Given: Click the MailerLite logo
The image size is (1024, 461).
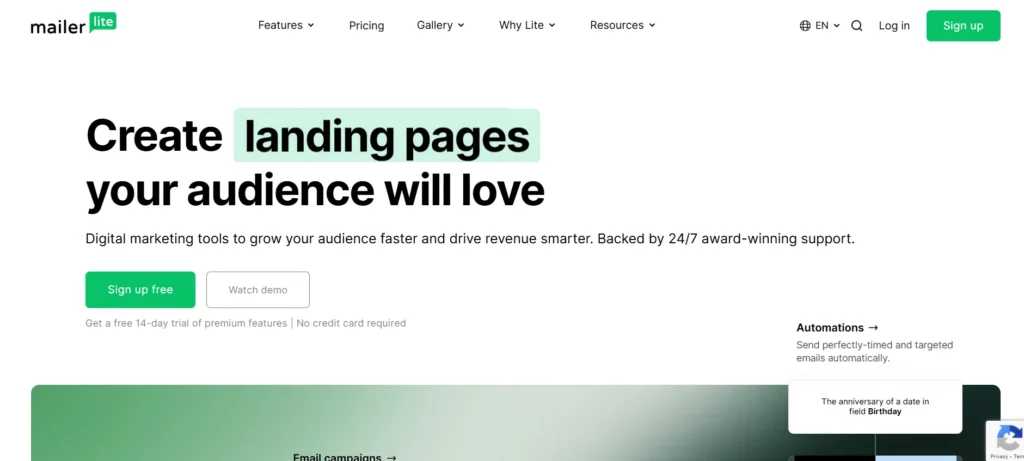Looking at the screenshot, I should pos(73,24).
